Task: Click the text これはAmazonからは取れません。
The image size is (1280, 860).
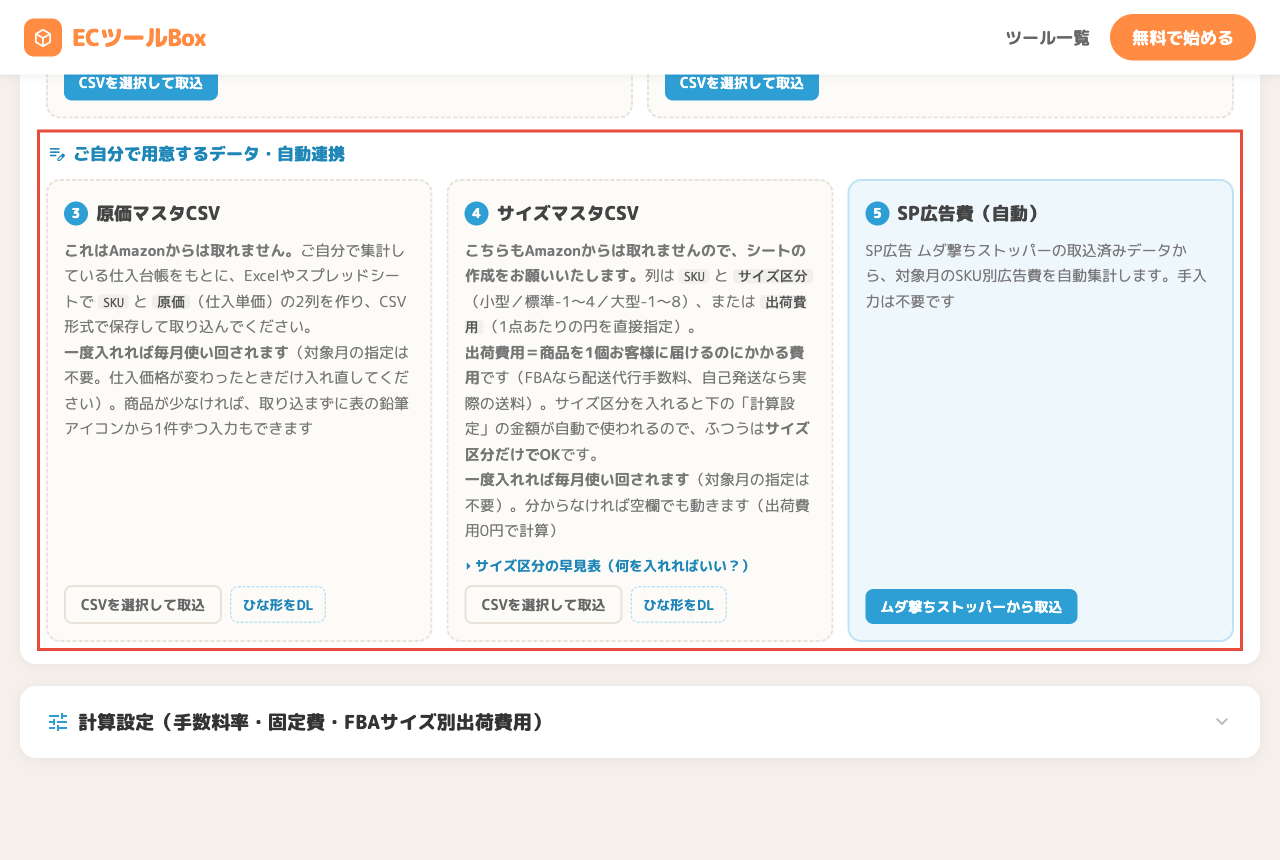Action: click(x=180, y=250)
